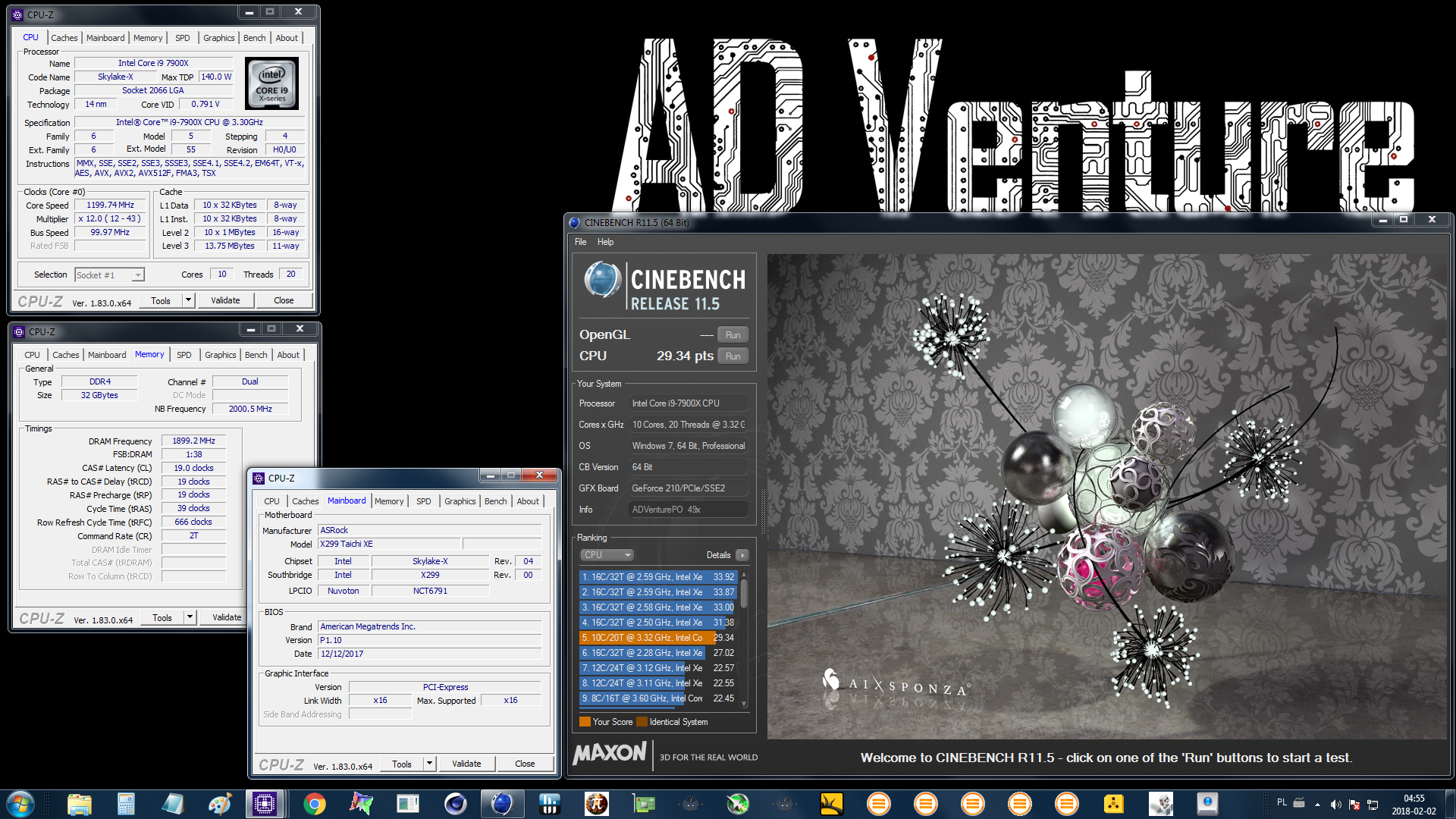Click Close button in CPU-Z Mainboard window
This screenshot has height=819, width=1456.
(x=525, y=764)
